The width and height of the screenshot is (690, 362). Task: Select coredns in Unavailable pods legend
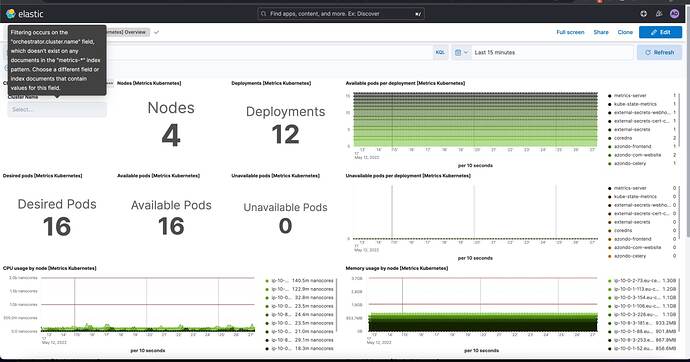623,230
